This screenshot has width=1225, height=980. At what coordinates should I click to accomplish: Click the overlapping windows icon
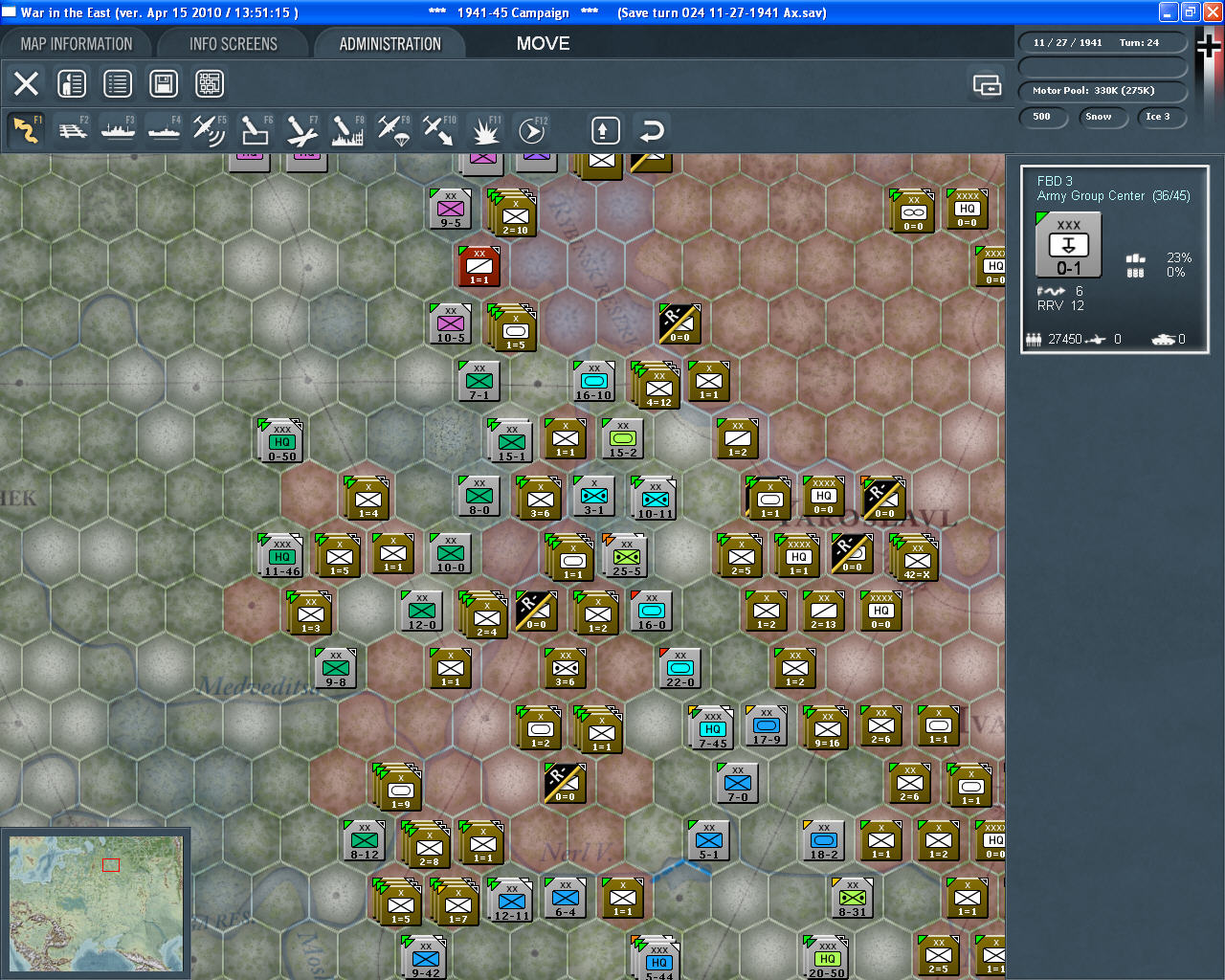(987, 85)
